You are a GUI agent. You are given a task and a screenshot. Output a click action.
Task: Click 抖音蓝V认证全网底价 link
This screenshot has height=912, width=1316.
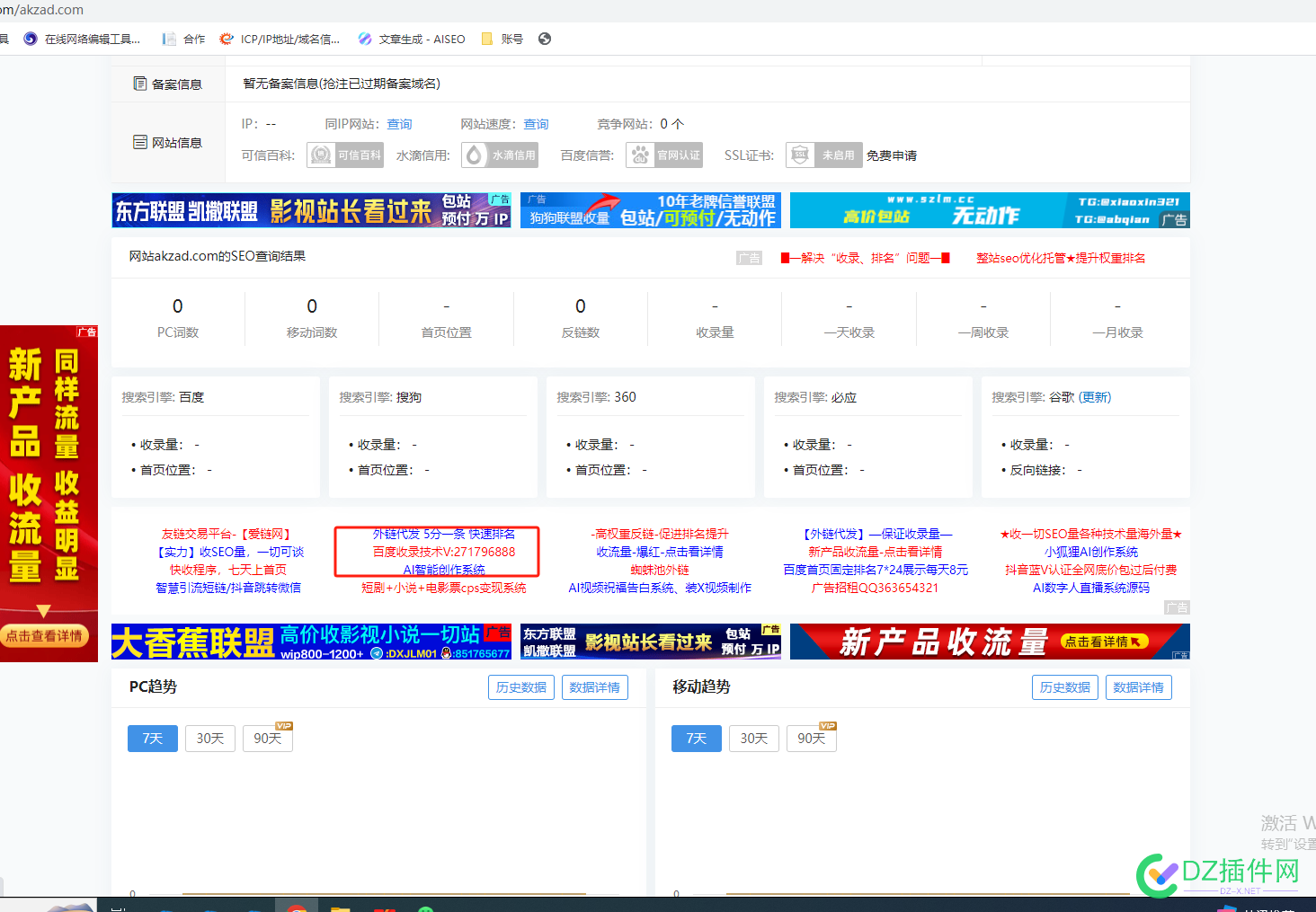click(1091, 570)
